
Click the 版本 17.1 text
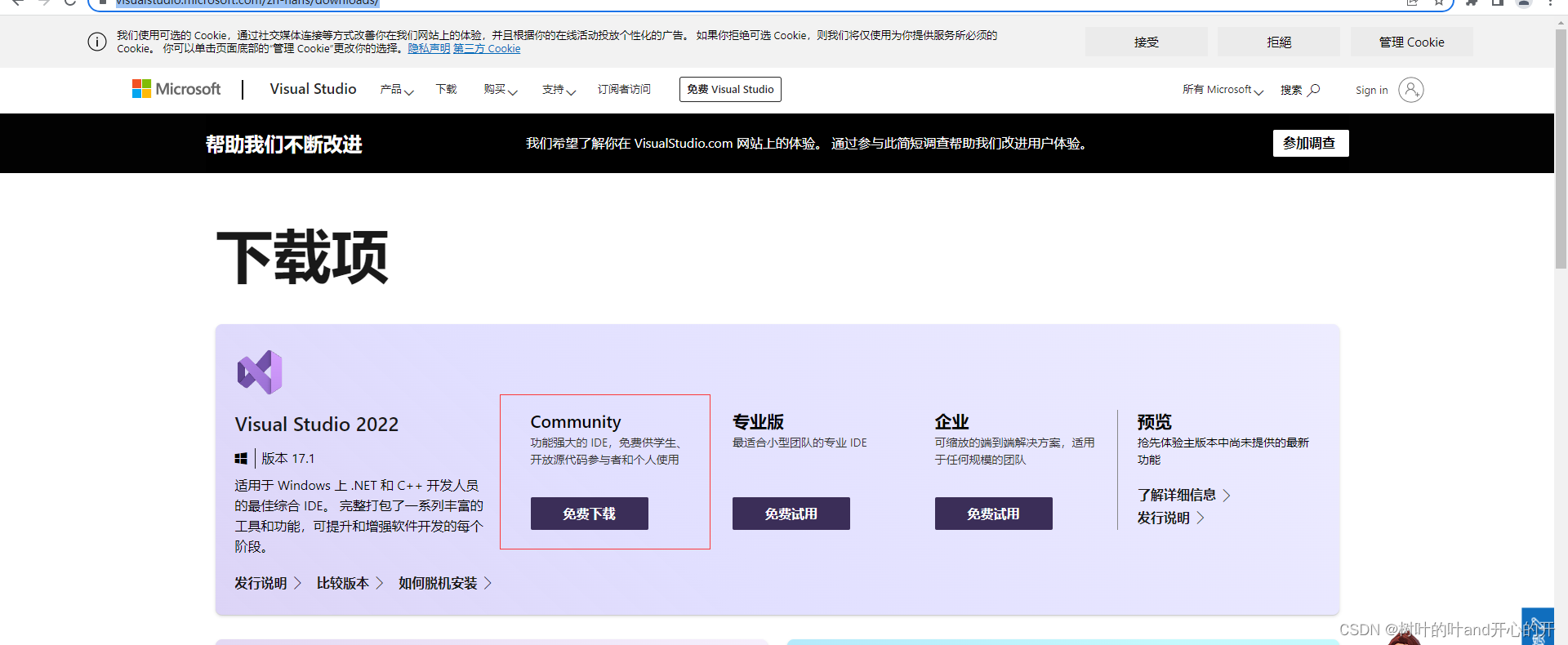288,459
